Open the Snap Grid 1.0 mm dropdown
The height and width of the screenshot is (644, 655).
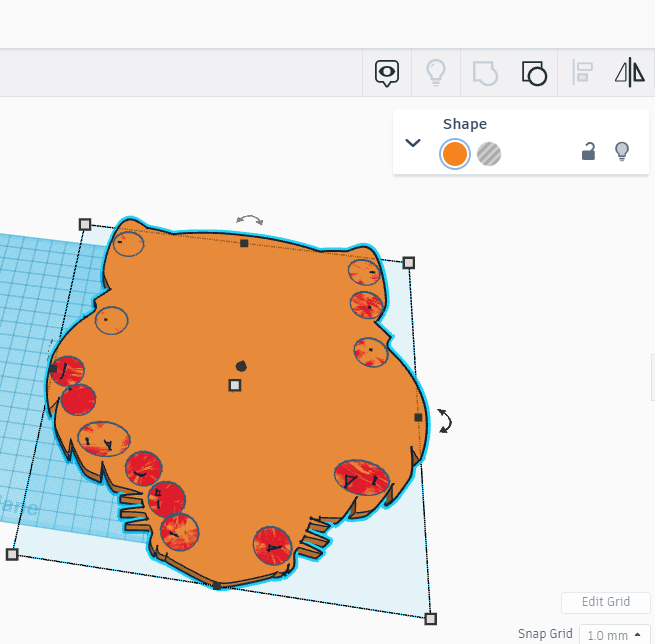(x=614, y=635)
